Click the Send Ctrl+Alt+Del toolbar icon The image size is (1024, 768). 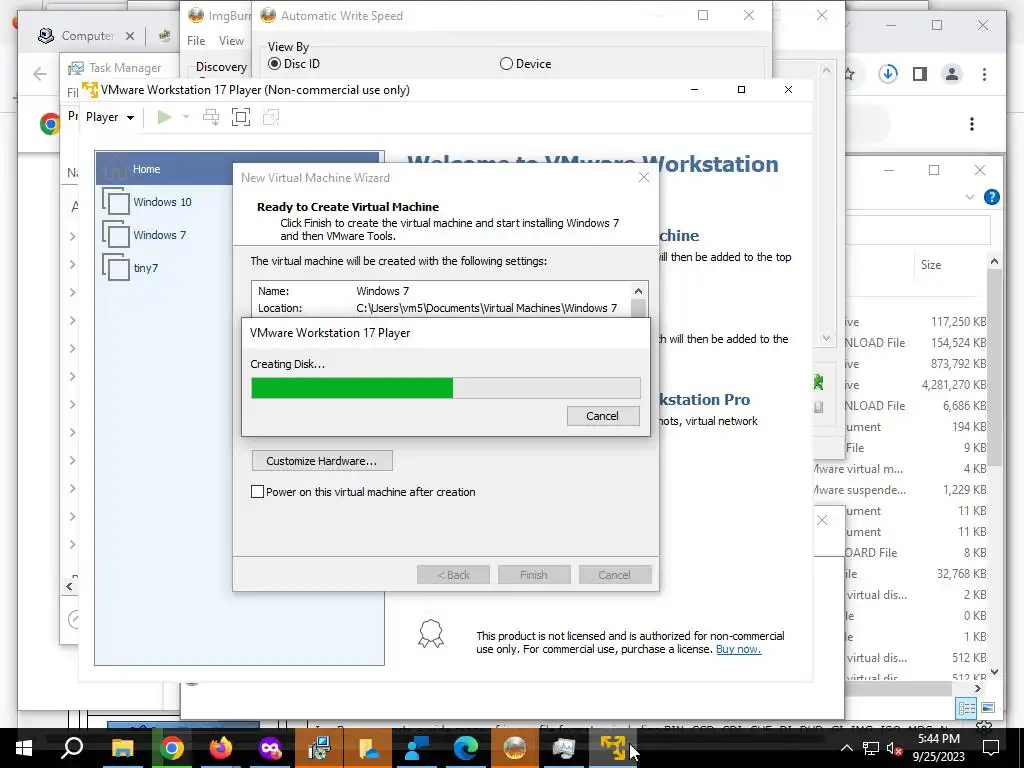(210, 117)
